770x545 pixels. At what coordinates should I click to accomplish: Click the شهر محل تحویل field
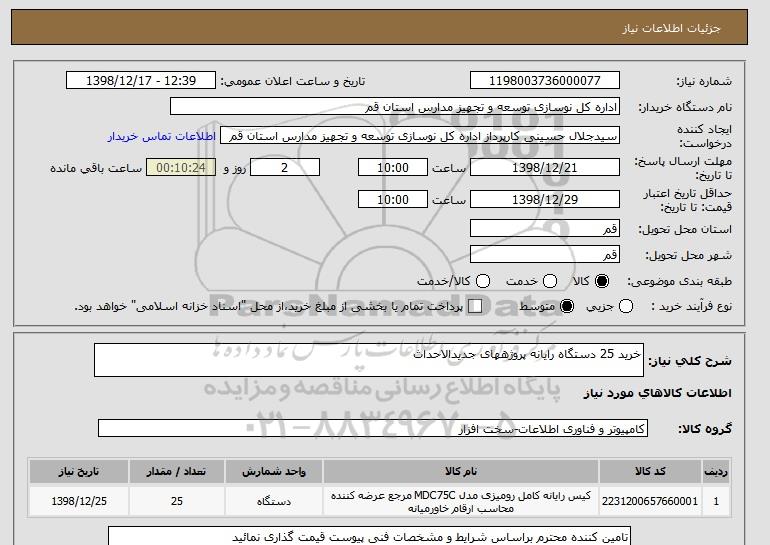pos(545,254)
